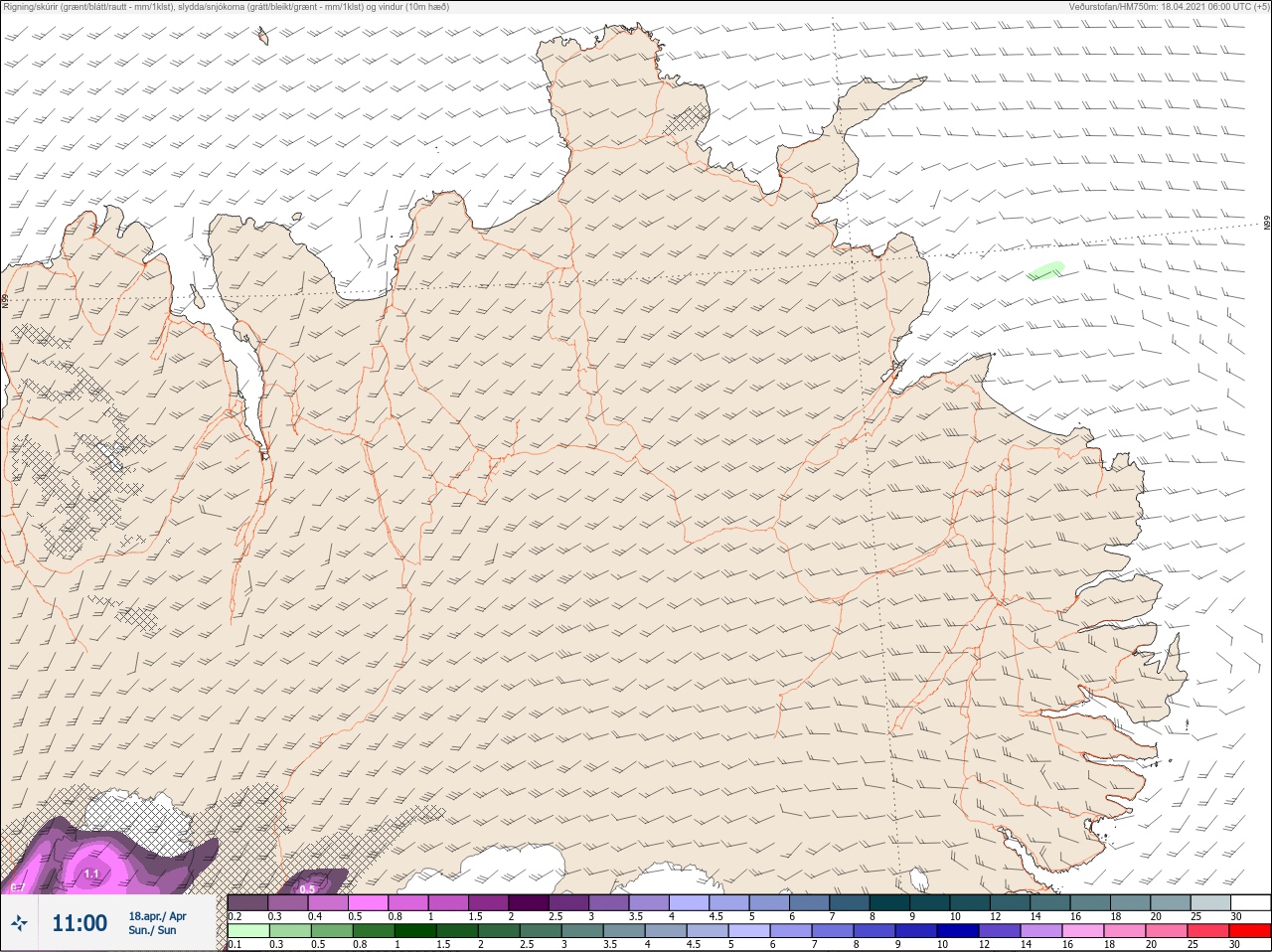
Task: Click the small light green precipitation patch offshore
Action: point(1045,269)
